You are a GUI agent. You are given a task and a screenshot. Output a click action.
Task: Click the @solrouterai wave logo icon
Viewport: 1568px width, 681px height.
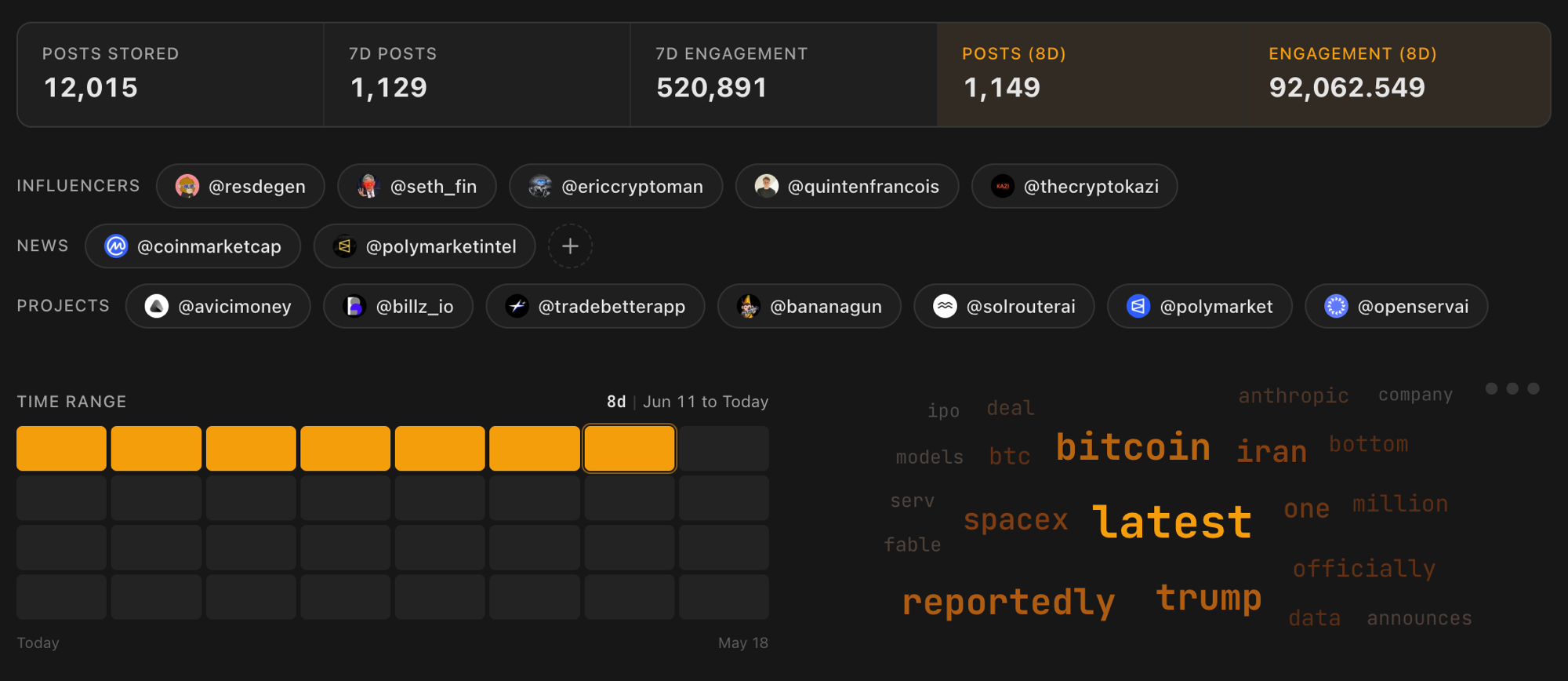945,306
